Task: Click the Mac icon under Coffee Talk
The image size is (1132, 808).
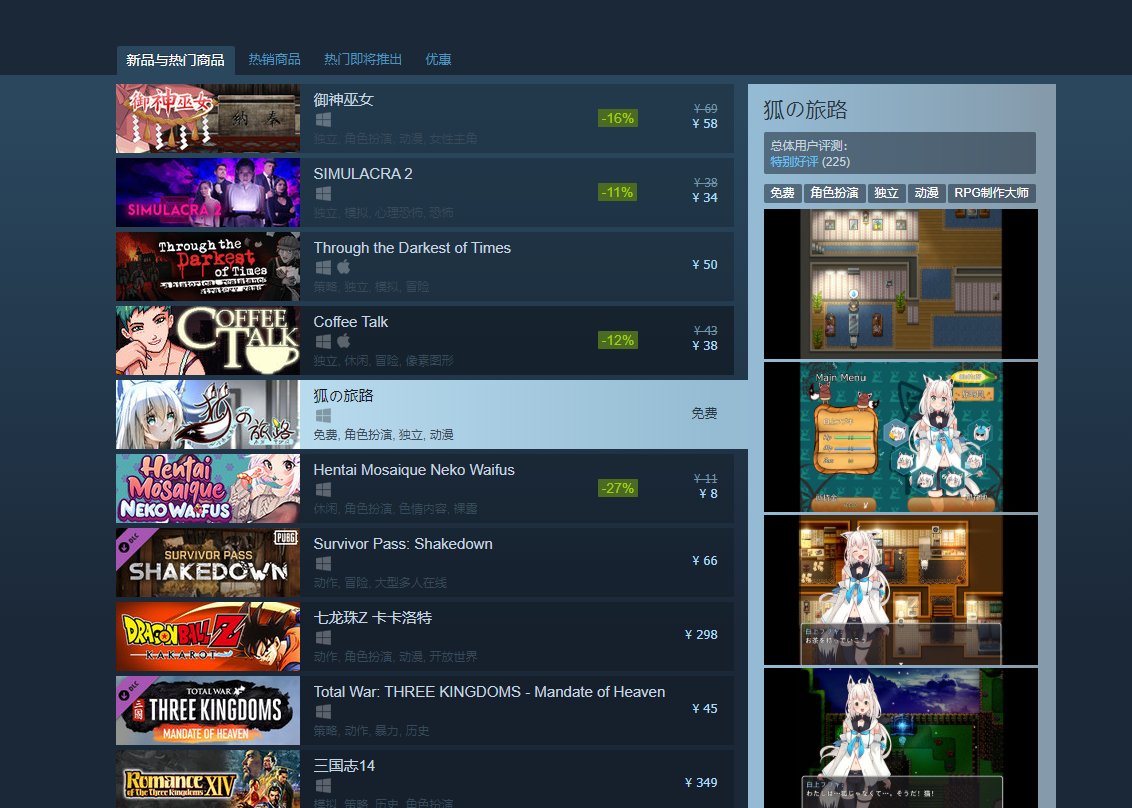Action: pos(344,341)
